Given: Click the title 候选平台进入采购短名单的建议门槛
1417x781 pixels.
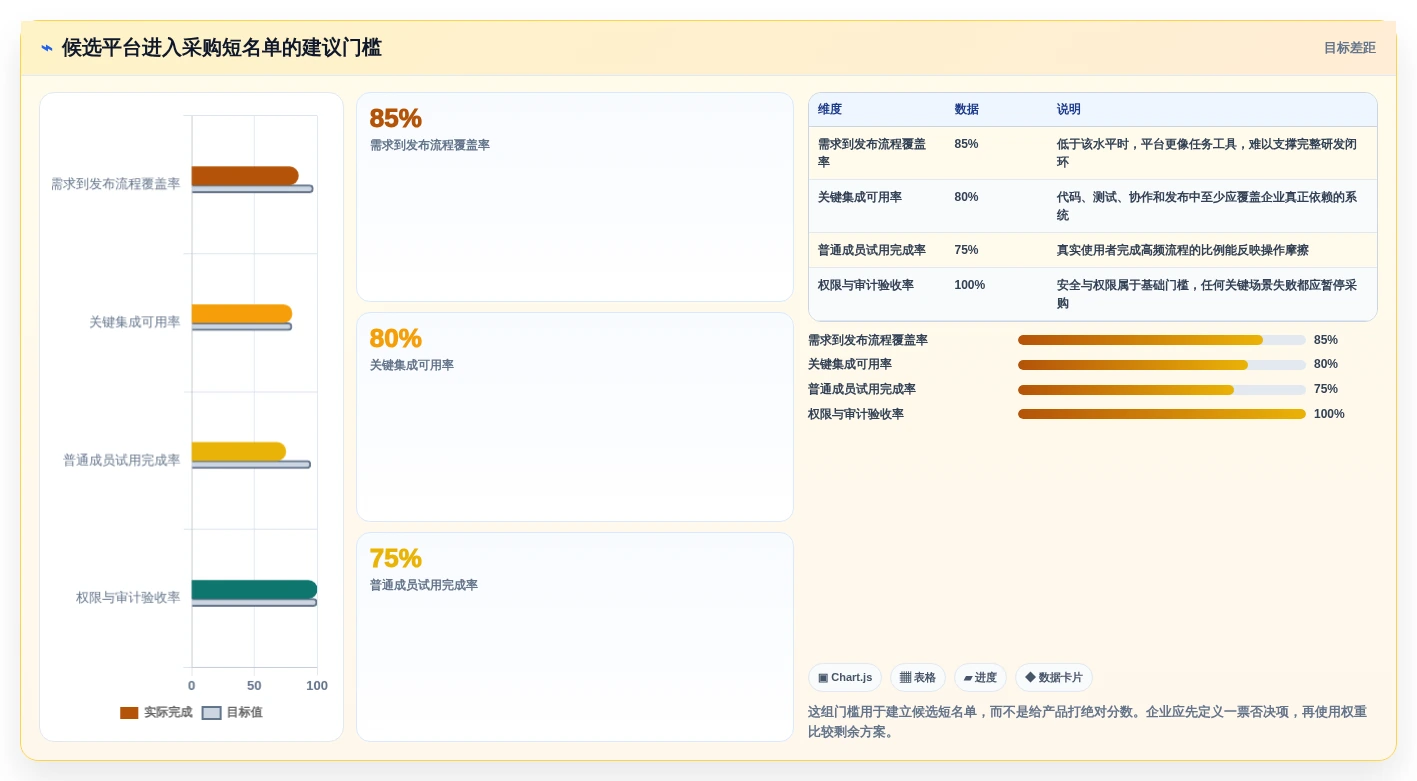Looking at the screenshot, I should point(222,48).
